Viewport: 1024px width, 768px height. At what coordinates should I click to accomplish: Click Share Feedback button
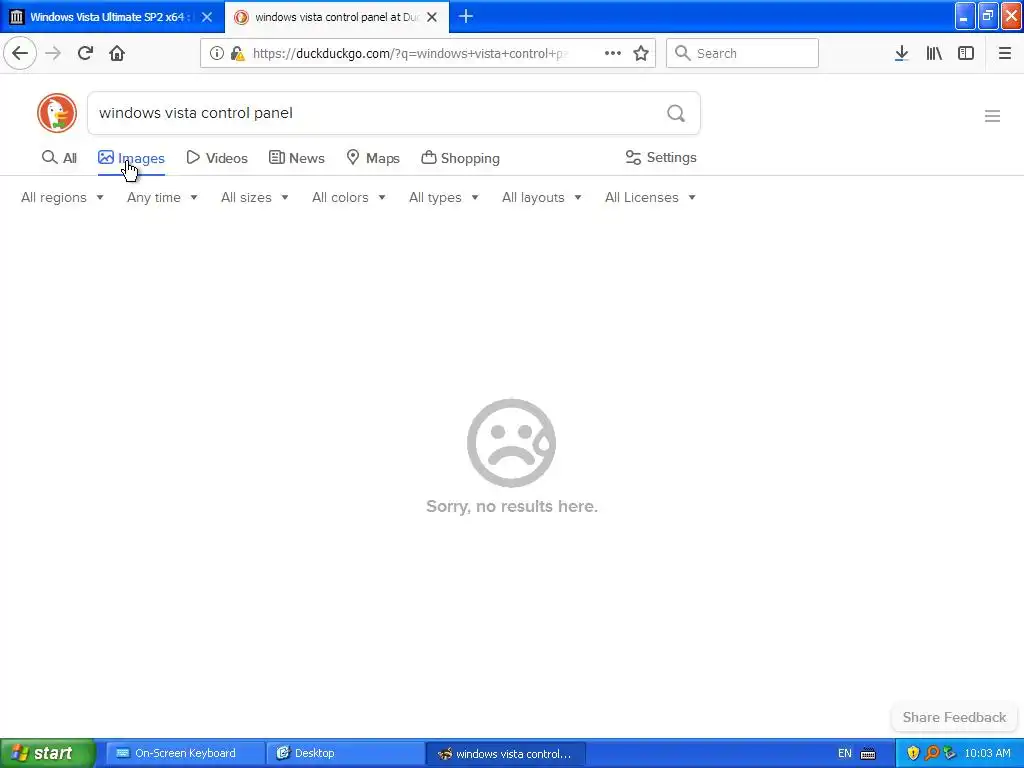(x=954, y=717)
